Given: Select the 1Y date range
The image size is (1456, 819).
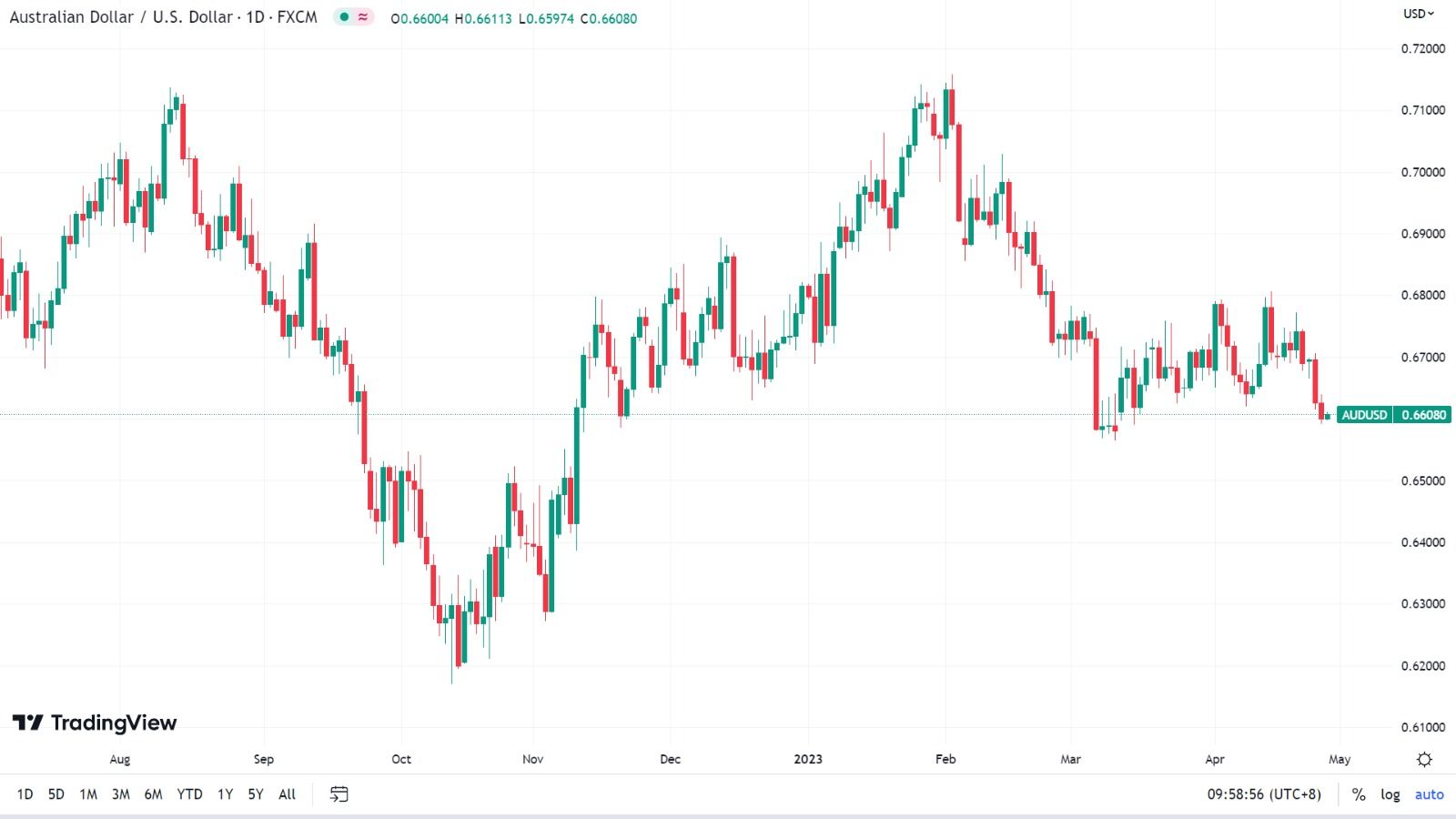Looking at the screenshot, I should tap(225, 794).
